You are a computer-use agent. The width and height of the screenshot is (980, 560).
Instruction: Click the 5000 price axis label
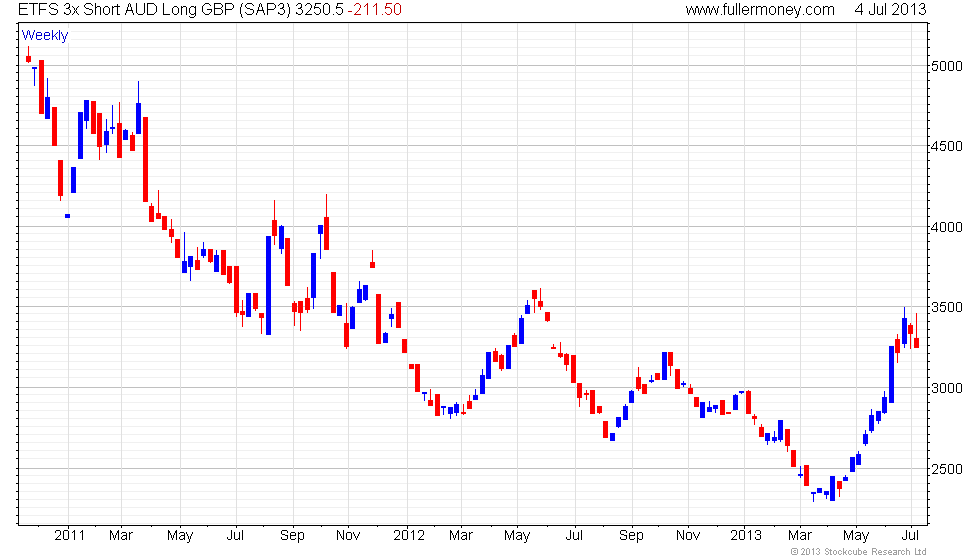946,66
